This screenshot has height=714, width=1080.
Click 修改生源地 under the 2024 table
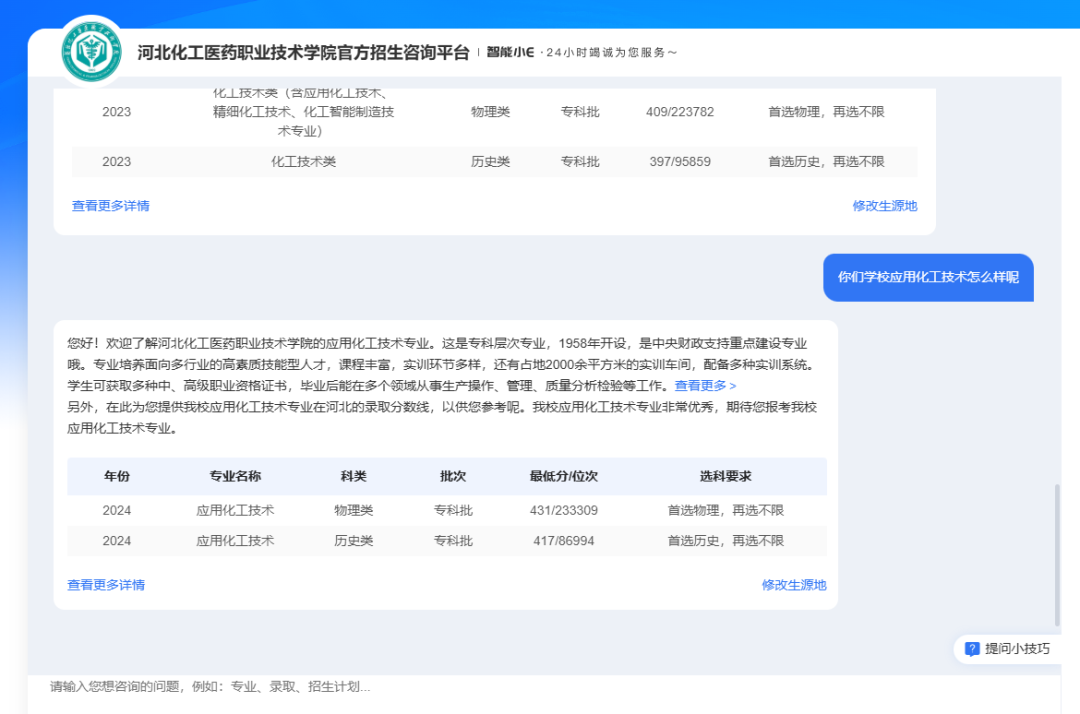point(794,585)
